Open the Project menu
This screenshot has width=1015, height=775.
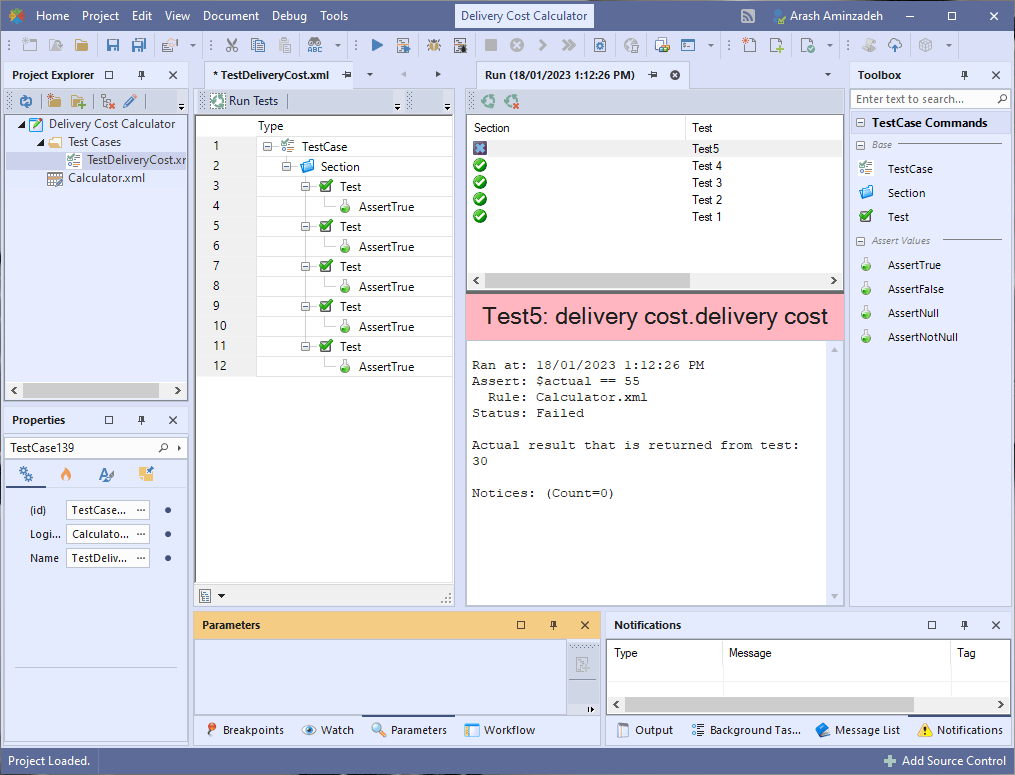click(x=100, y=16)
